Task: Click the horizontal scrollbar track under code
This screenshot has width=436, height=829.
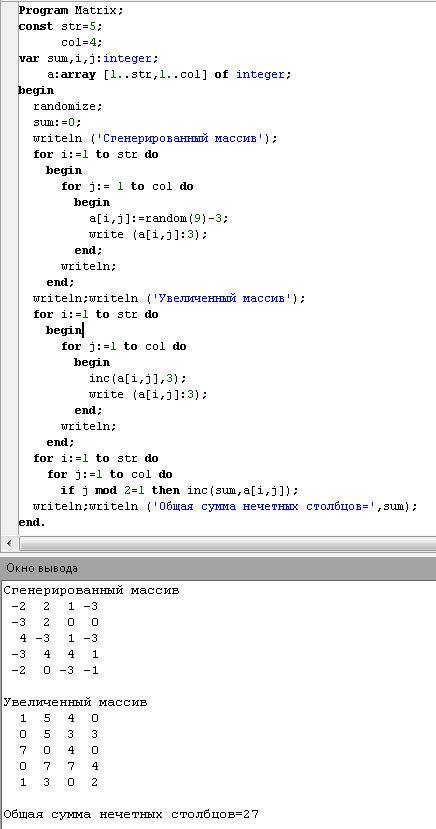Action: 227,544
